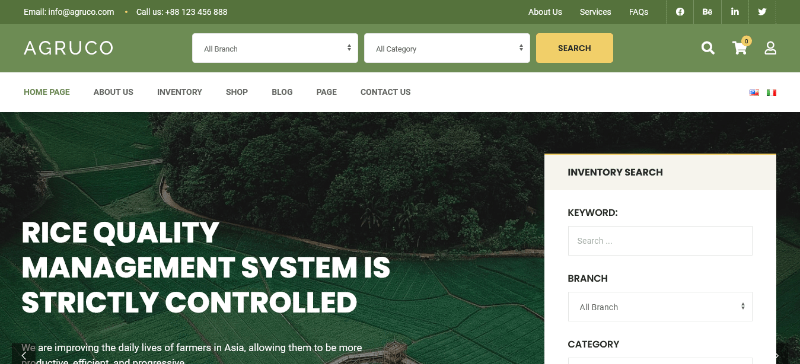Click the BRANCH label in the search panel

588,278
